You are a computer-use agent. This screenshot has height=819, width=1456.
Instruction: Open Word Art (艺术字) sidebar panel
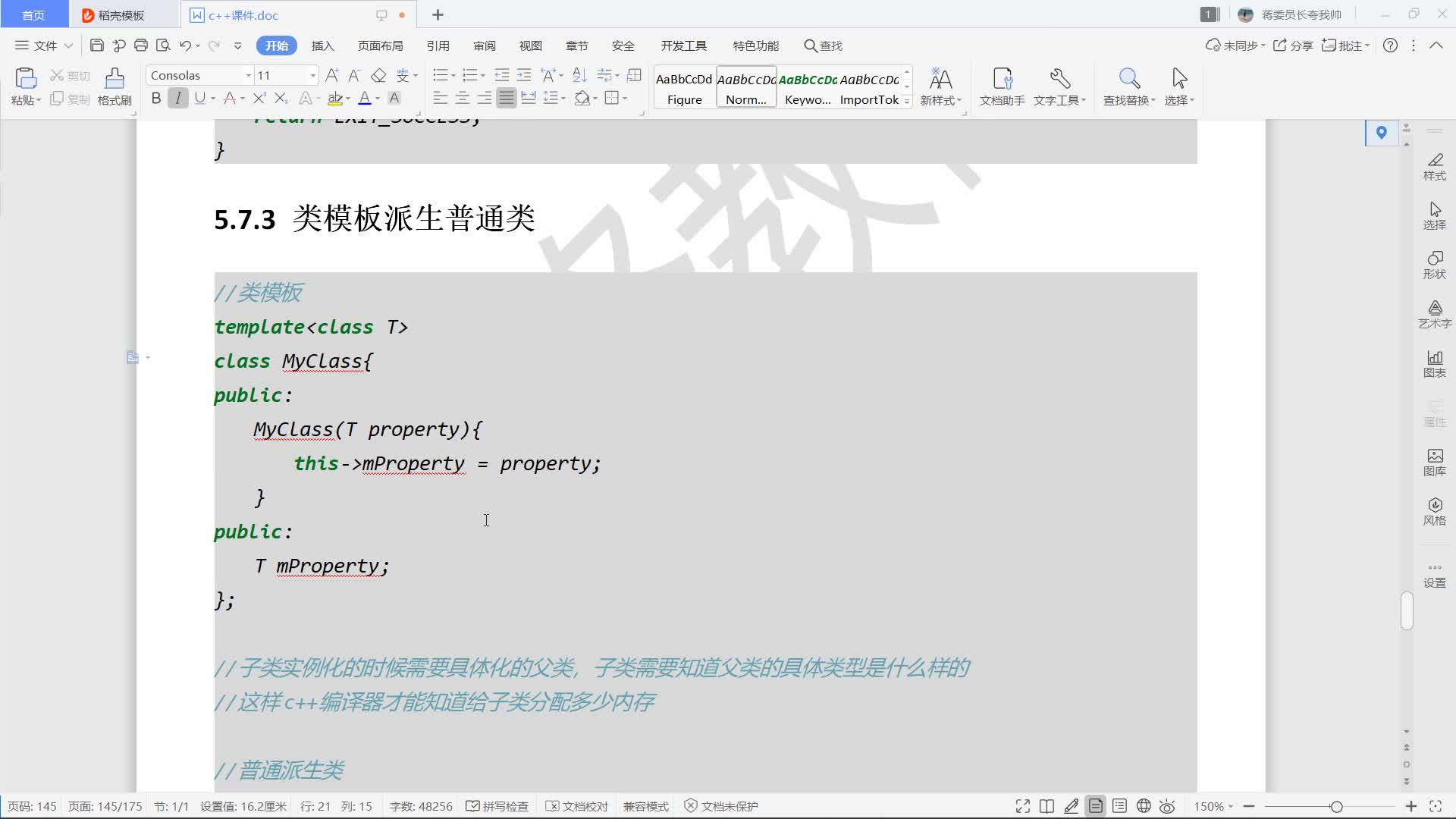pos(1435,315)
